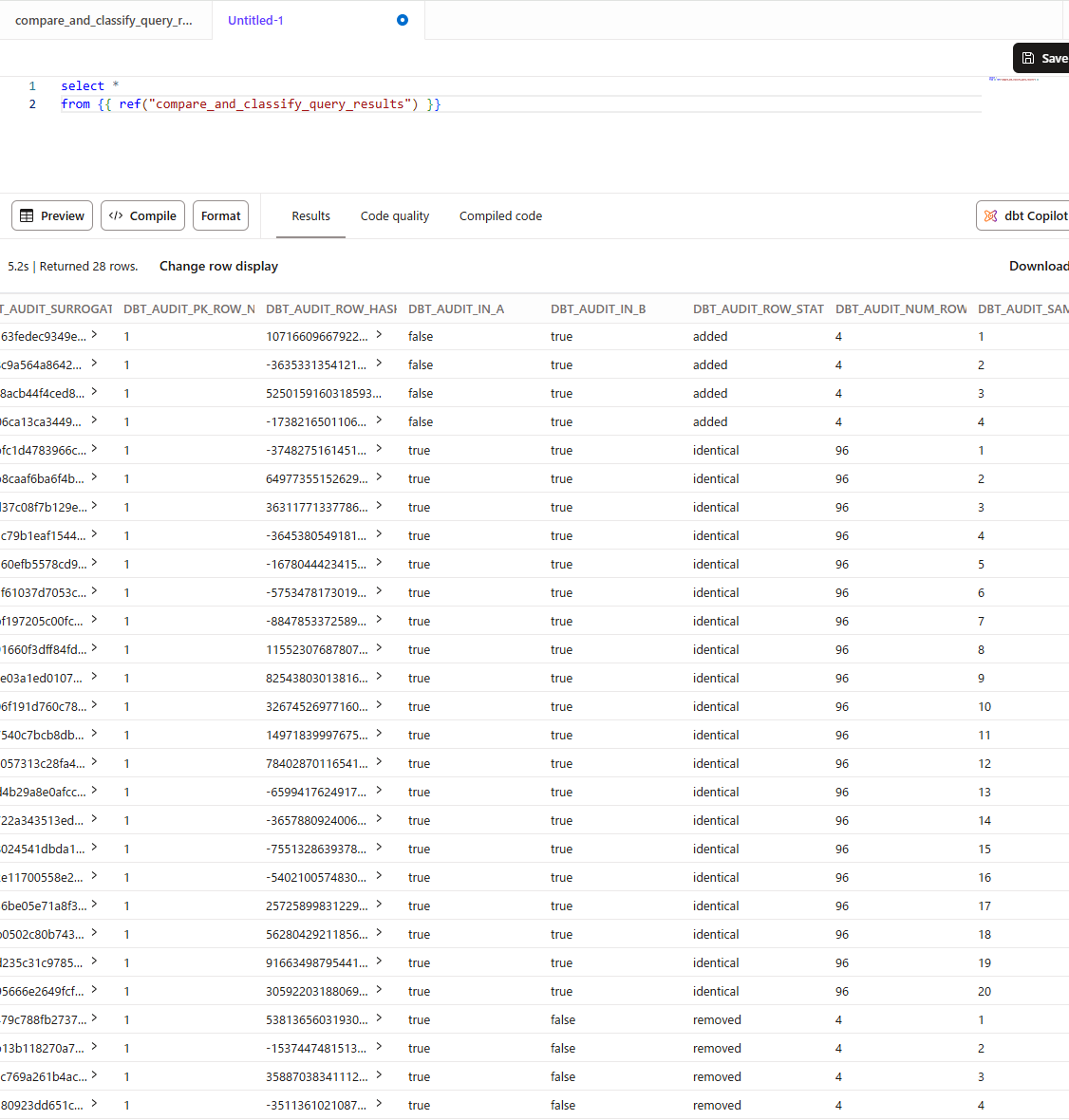
Task: Click 'false' in_B cell of -1537447481513 row
Action: tap(563, 1049)
